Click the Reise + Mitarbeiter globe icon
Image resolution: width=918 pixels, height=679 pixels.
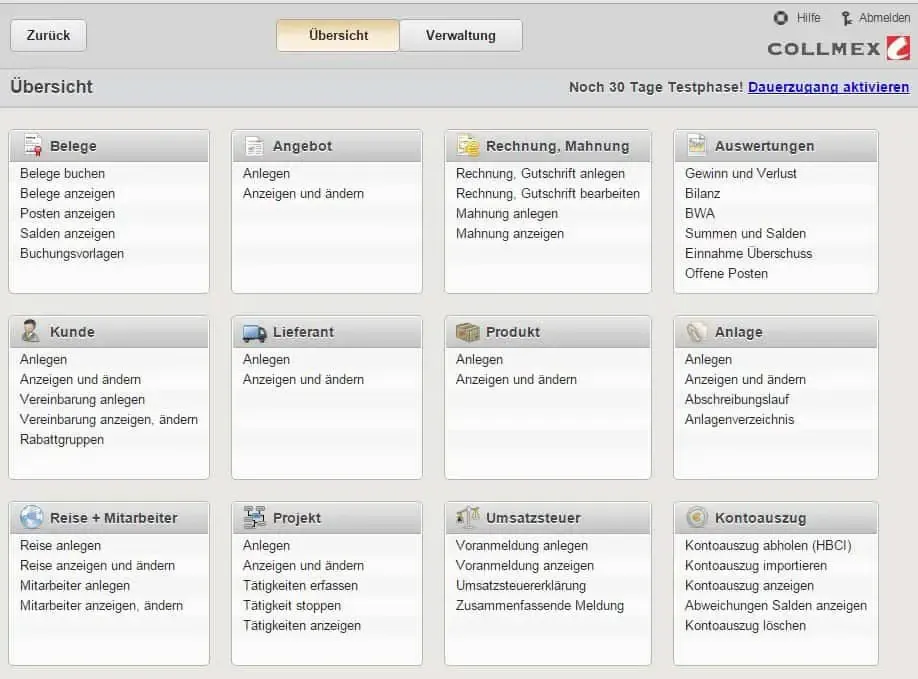click(32, 517)
